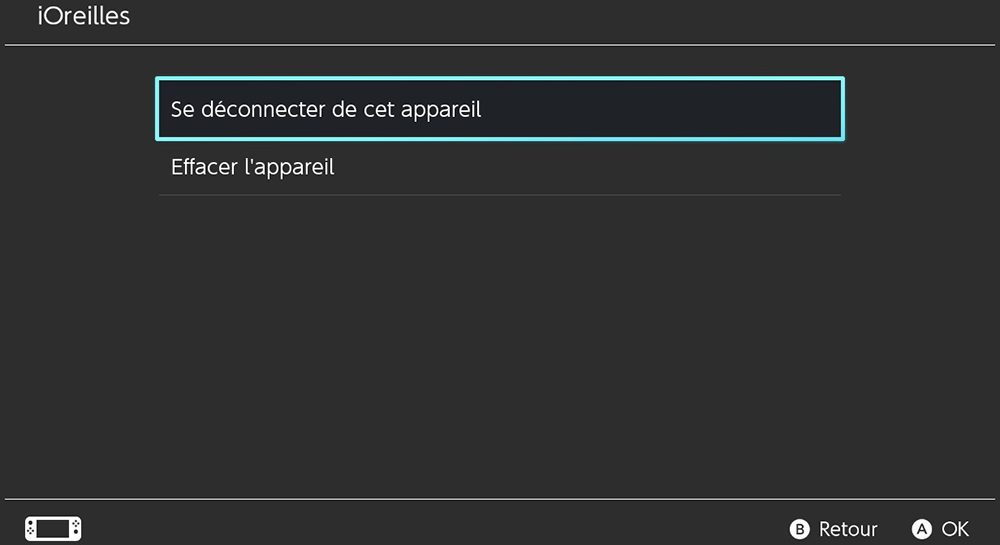
Task: Click the Retour label
Action: 847,529
